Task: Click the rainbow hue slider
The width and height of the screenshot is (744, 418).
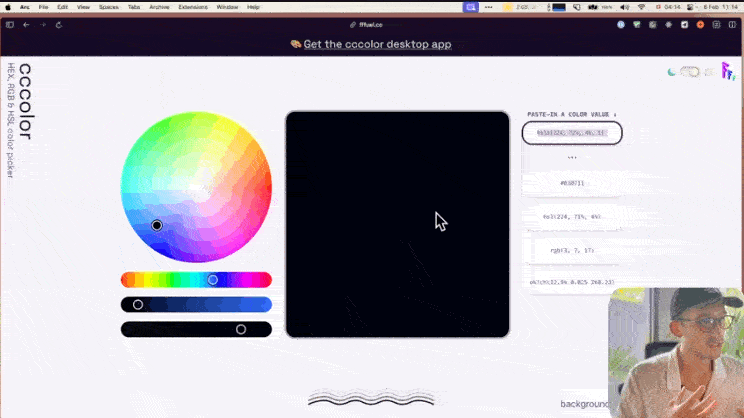Action: click(196, 280)
